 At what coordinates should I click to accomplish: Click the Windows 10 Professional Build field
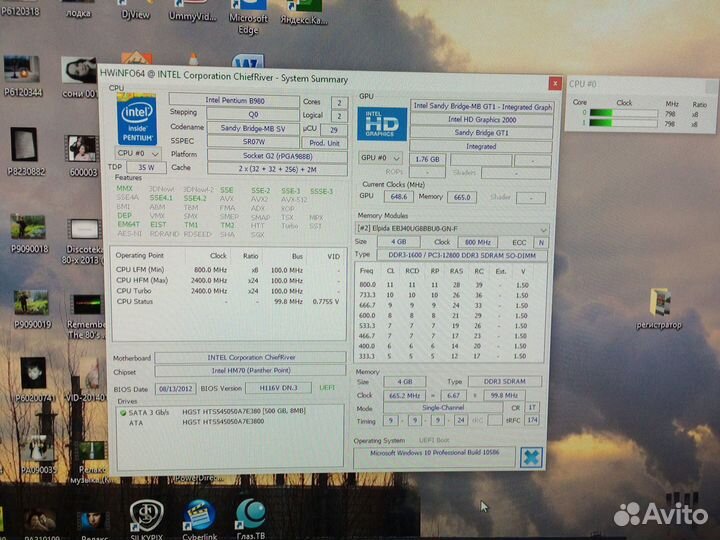coord(434,457)
